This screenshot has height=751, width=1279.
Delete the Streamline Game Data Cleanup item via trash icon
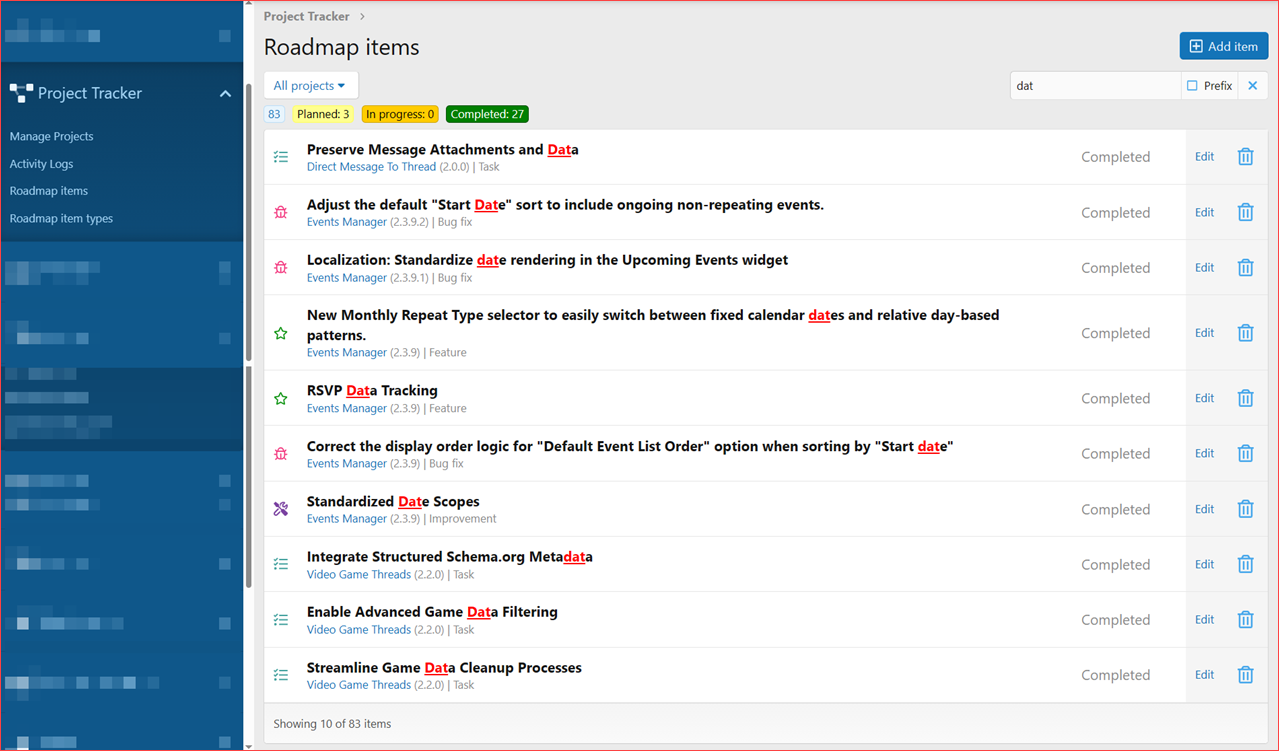click(1245, 674)
